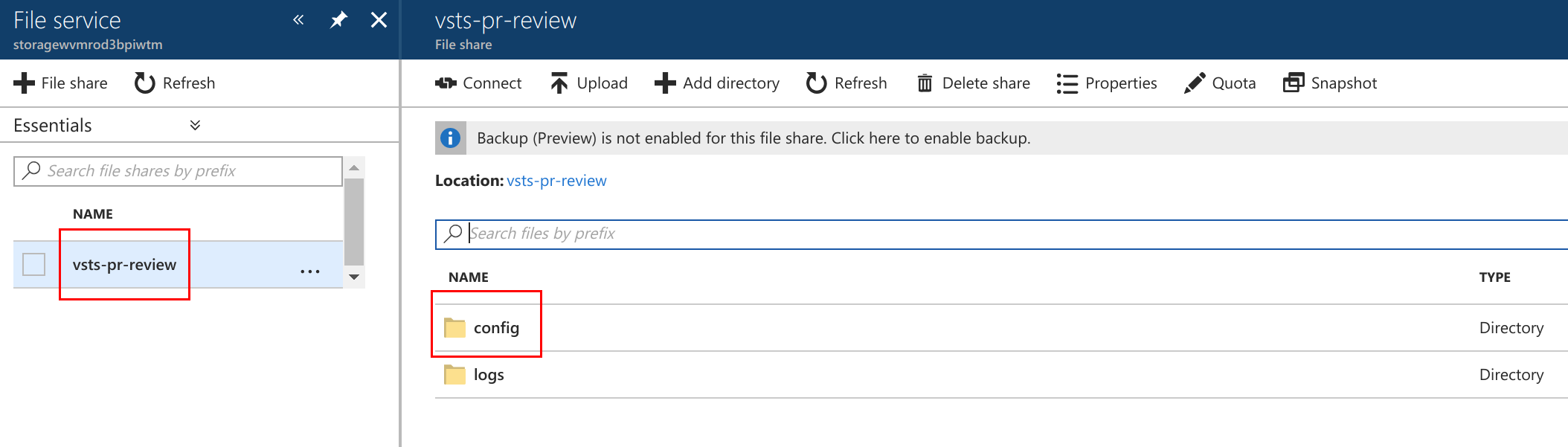Focus the Search files by prefix field
Viewport: 1568px width, 447px height.
pos(1001,234)
